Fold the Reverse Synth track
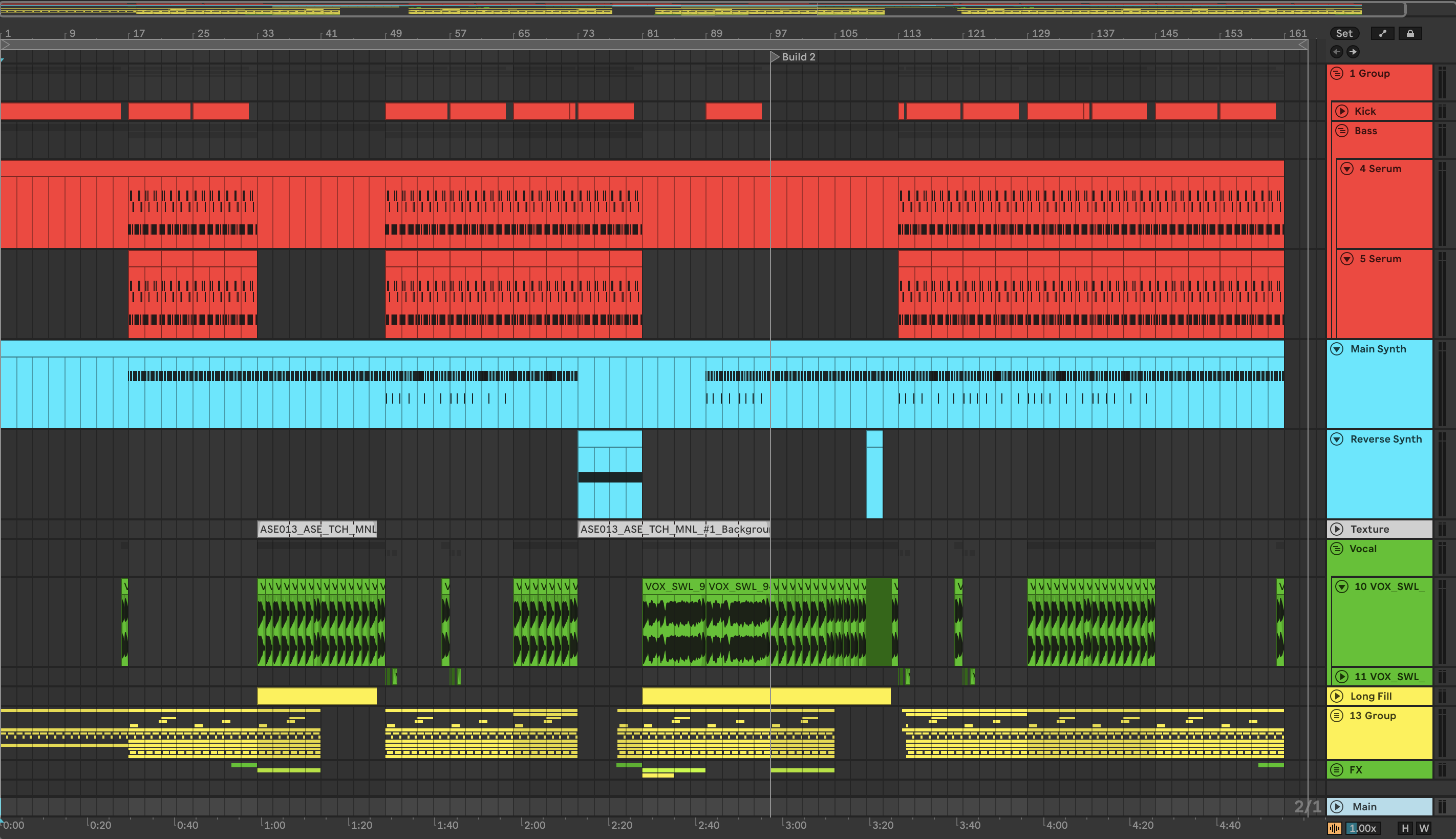Screen dimensions: 1456x839 (x=1337, y=439)
